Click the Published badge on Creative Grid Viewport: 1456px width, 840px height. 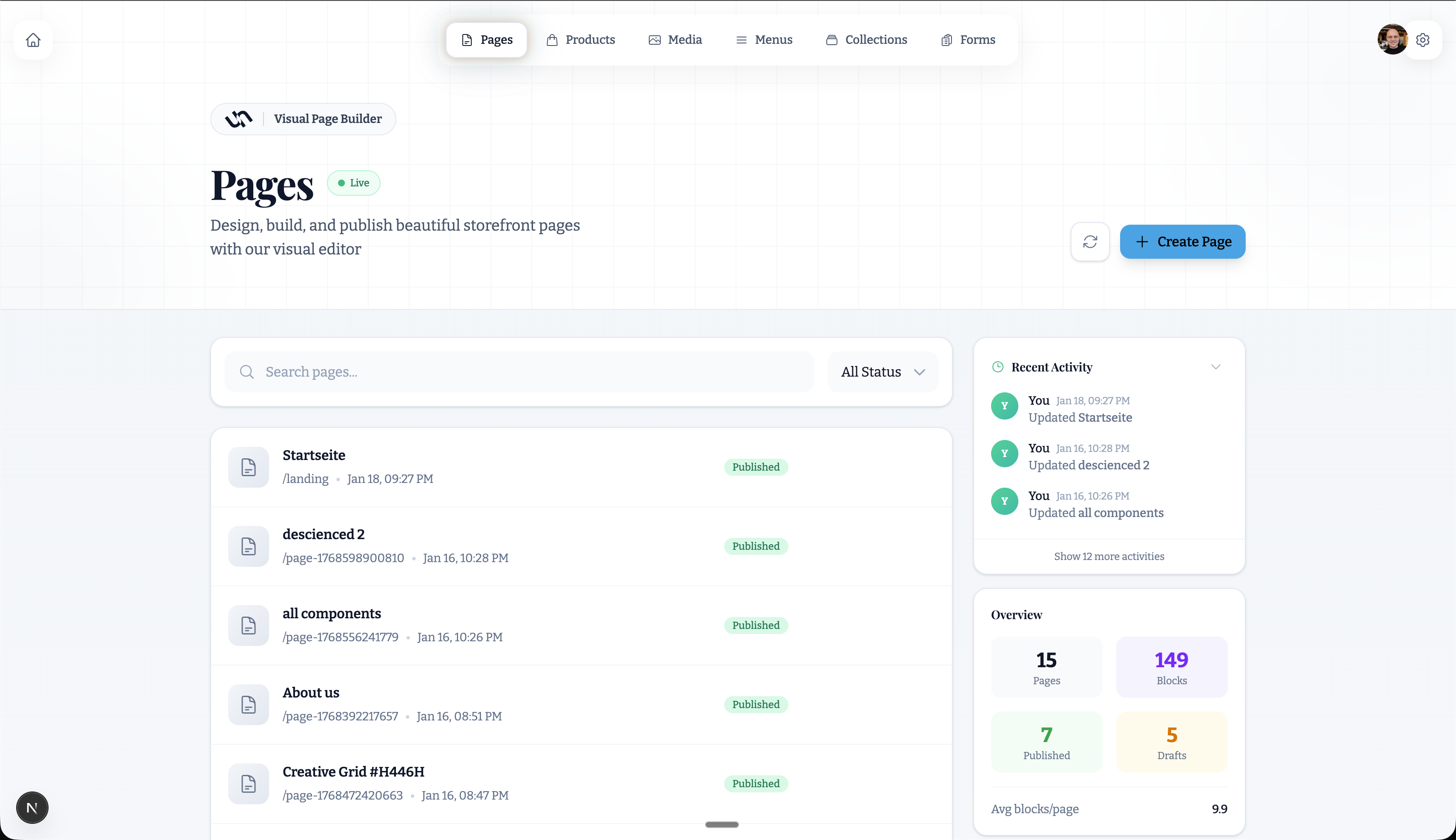(755, 783)
